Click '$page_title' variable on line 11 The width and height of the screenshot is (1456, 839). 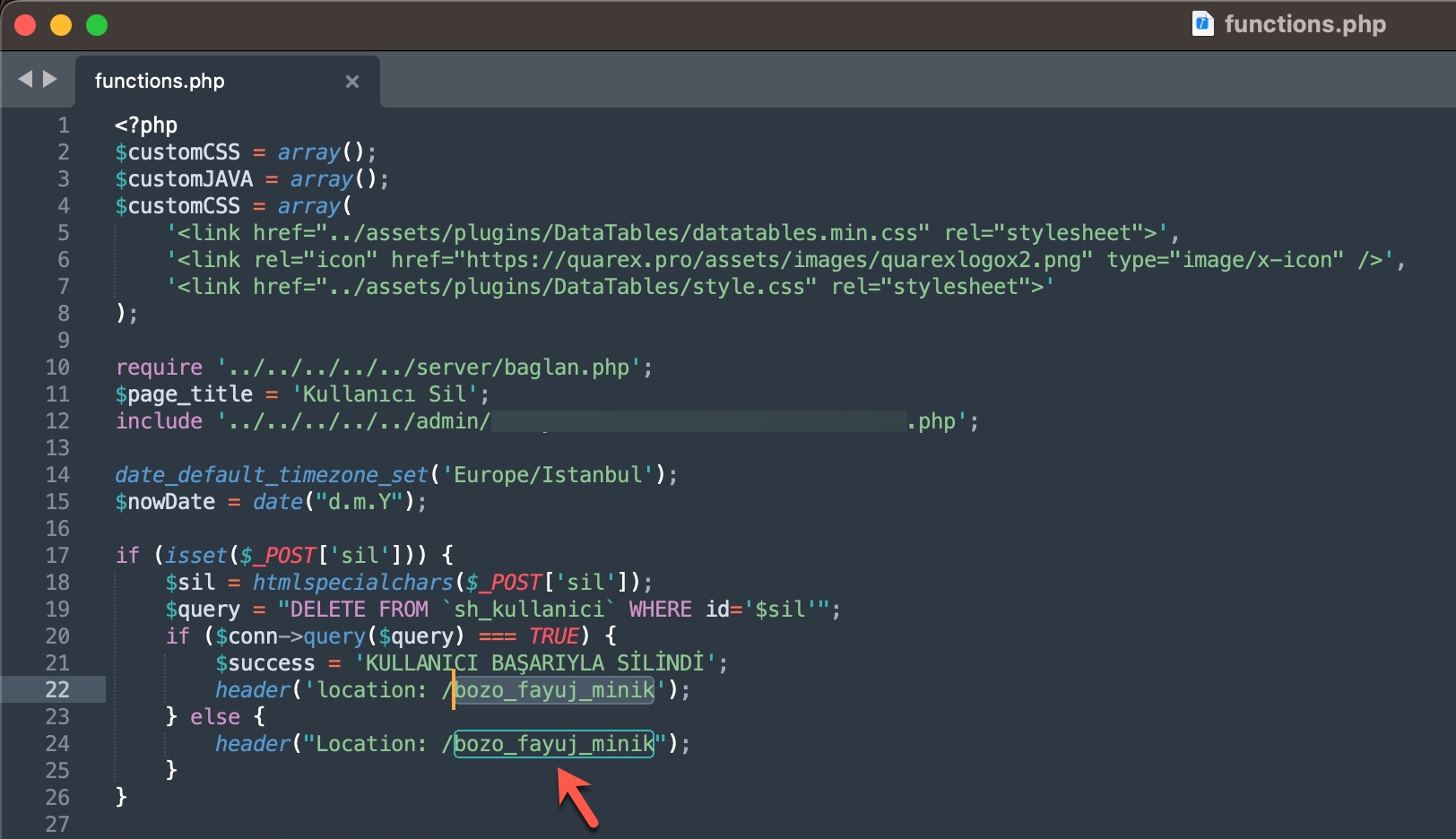(184, 394)
